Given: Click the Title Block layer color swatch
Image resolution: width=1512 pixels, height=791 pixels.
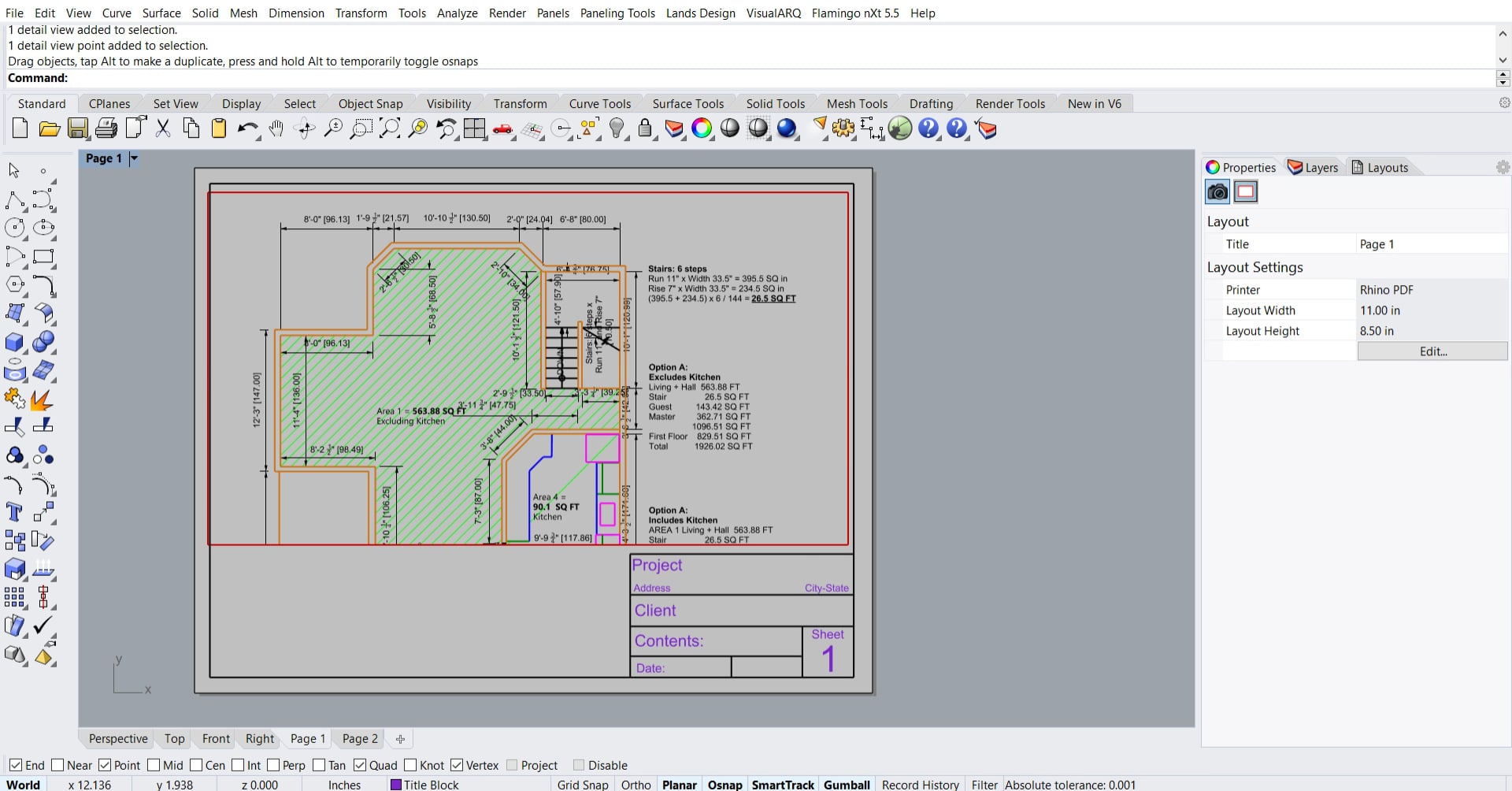Looking at the screenshot, I should (396, 785).
